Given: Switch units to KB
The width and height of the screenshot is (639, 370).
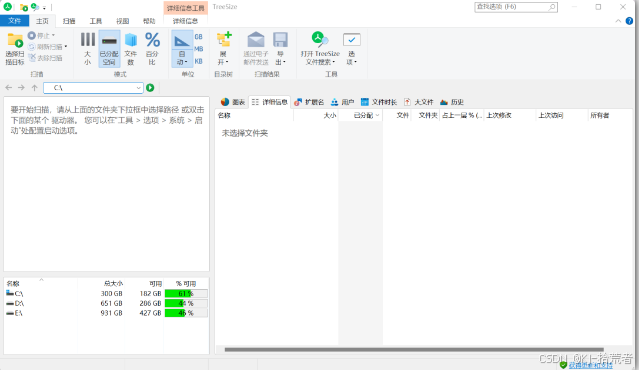Looking at the screenshot, I should (x=198, y=61).
